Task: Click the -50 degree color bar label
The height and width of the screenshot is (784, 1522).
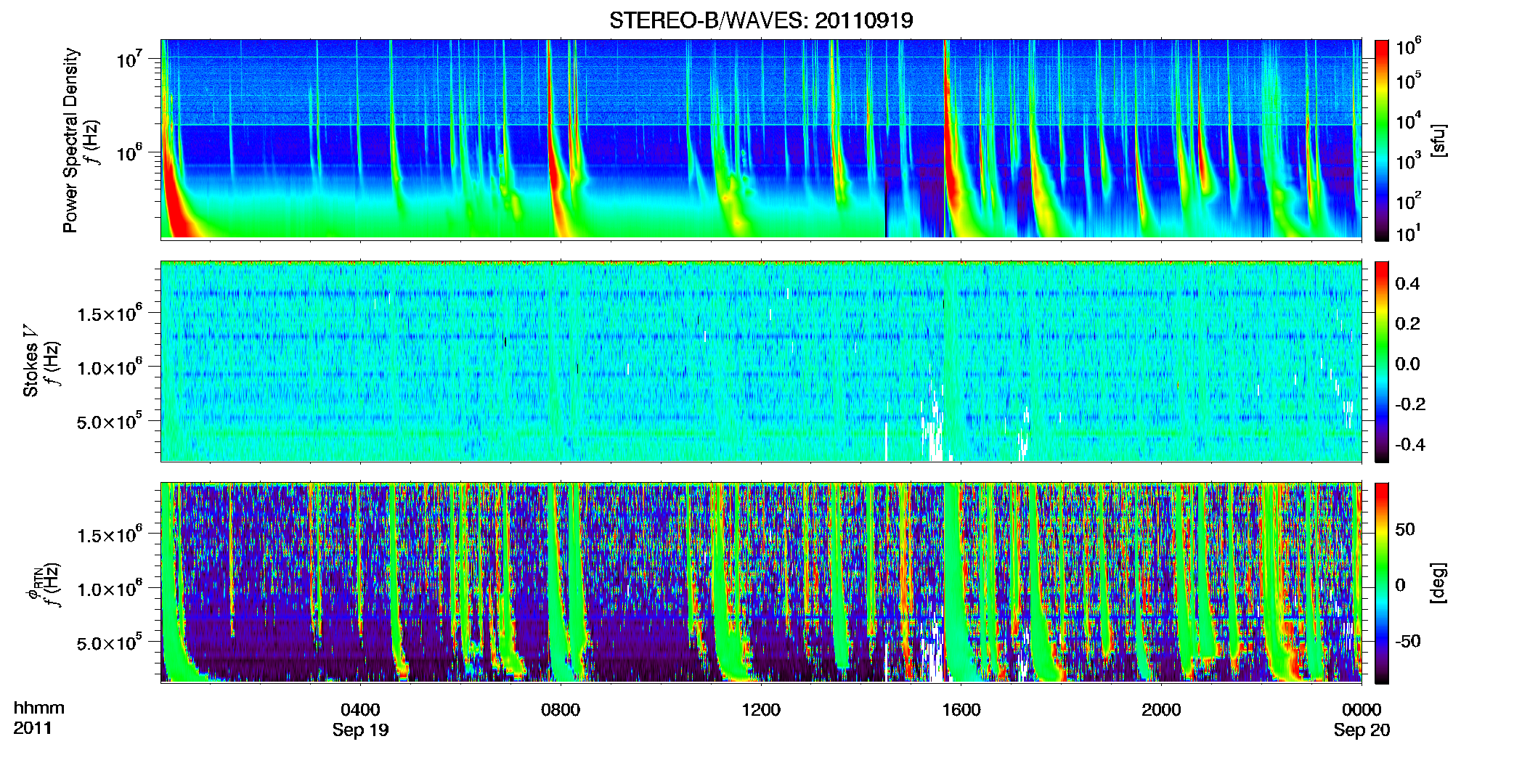Action: coord(1408,641)
